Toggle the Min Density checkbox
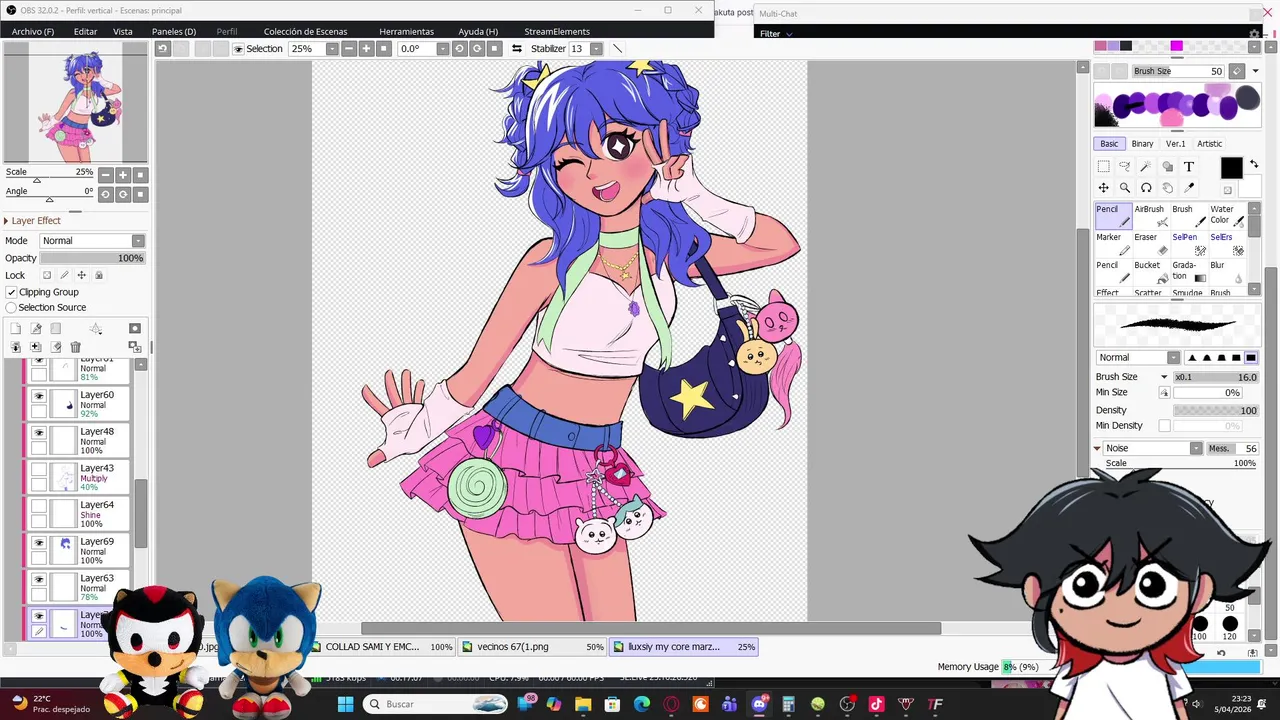Image resolution: width=1280 pixels, height=720 pixels. point(1164,426)
